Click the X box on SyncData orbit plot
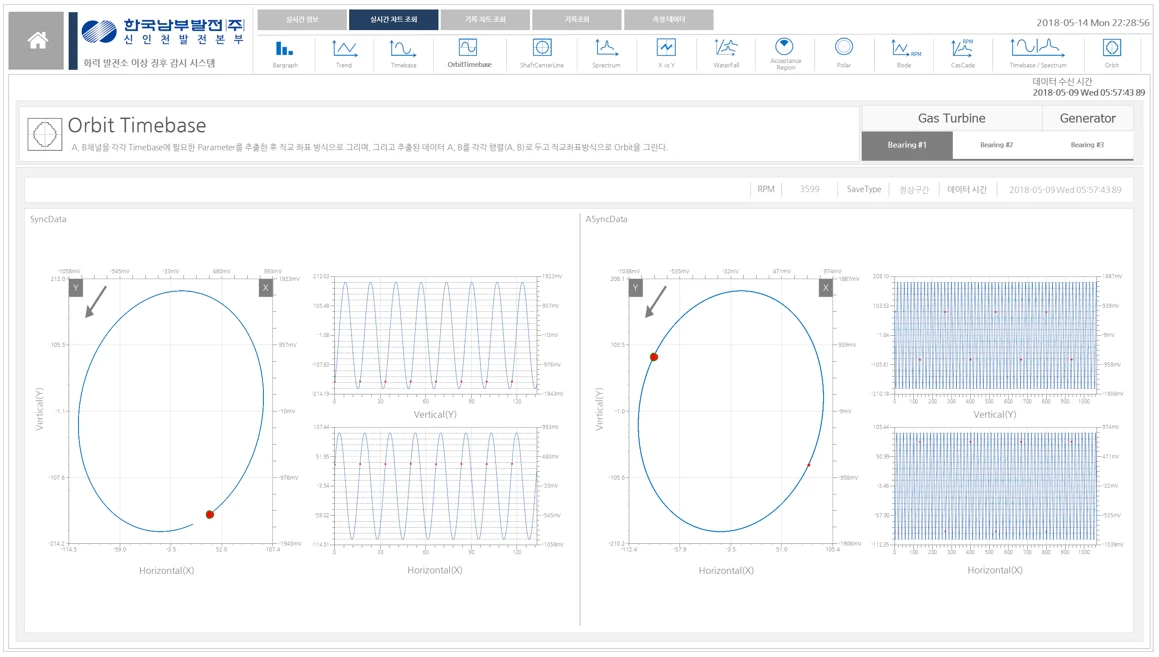Image resolution: width=1159 pixels, height=657 pixels. click(265, 287)
